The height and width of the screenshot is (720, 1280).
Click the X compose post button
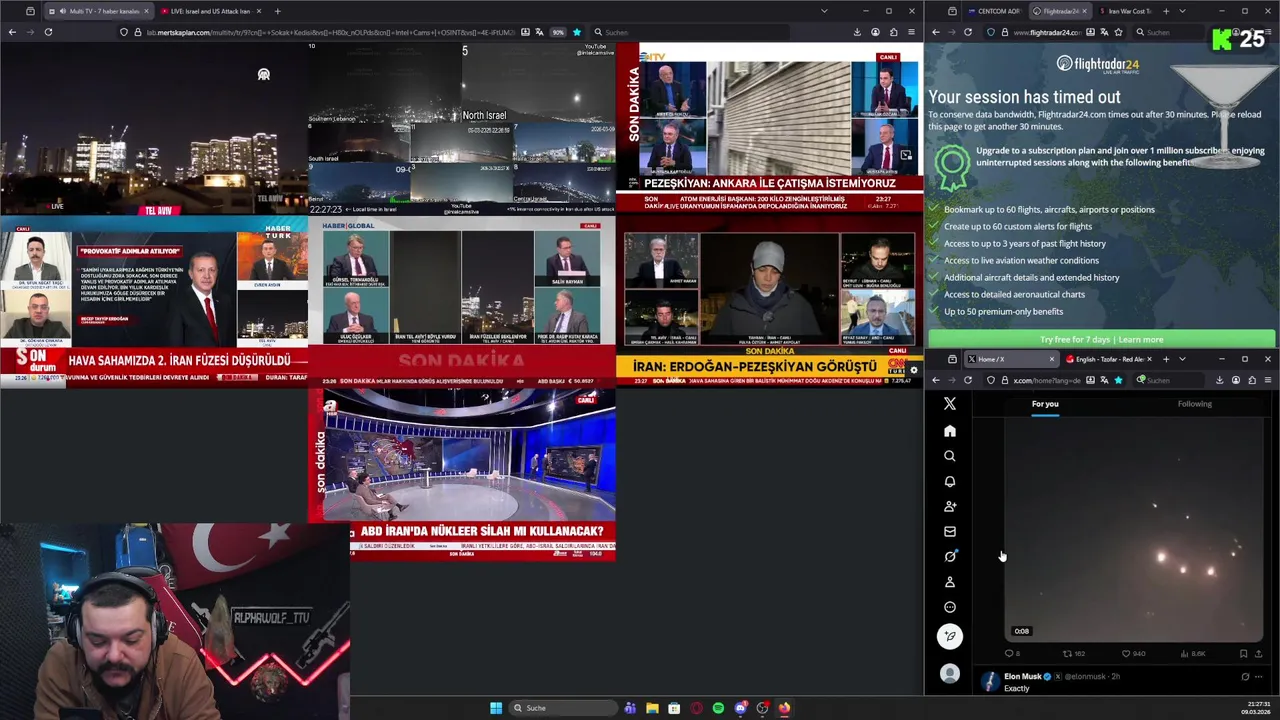[x=950, y=636]
